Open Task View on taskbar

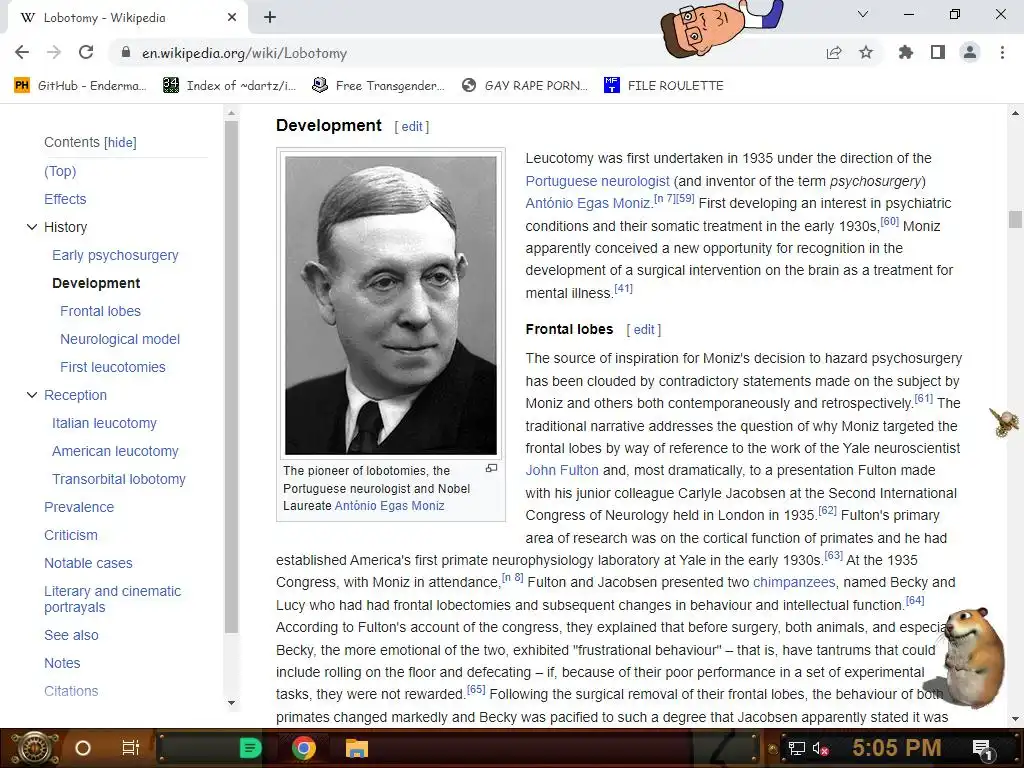[131, 748]
